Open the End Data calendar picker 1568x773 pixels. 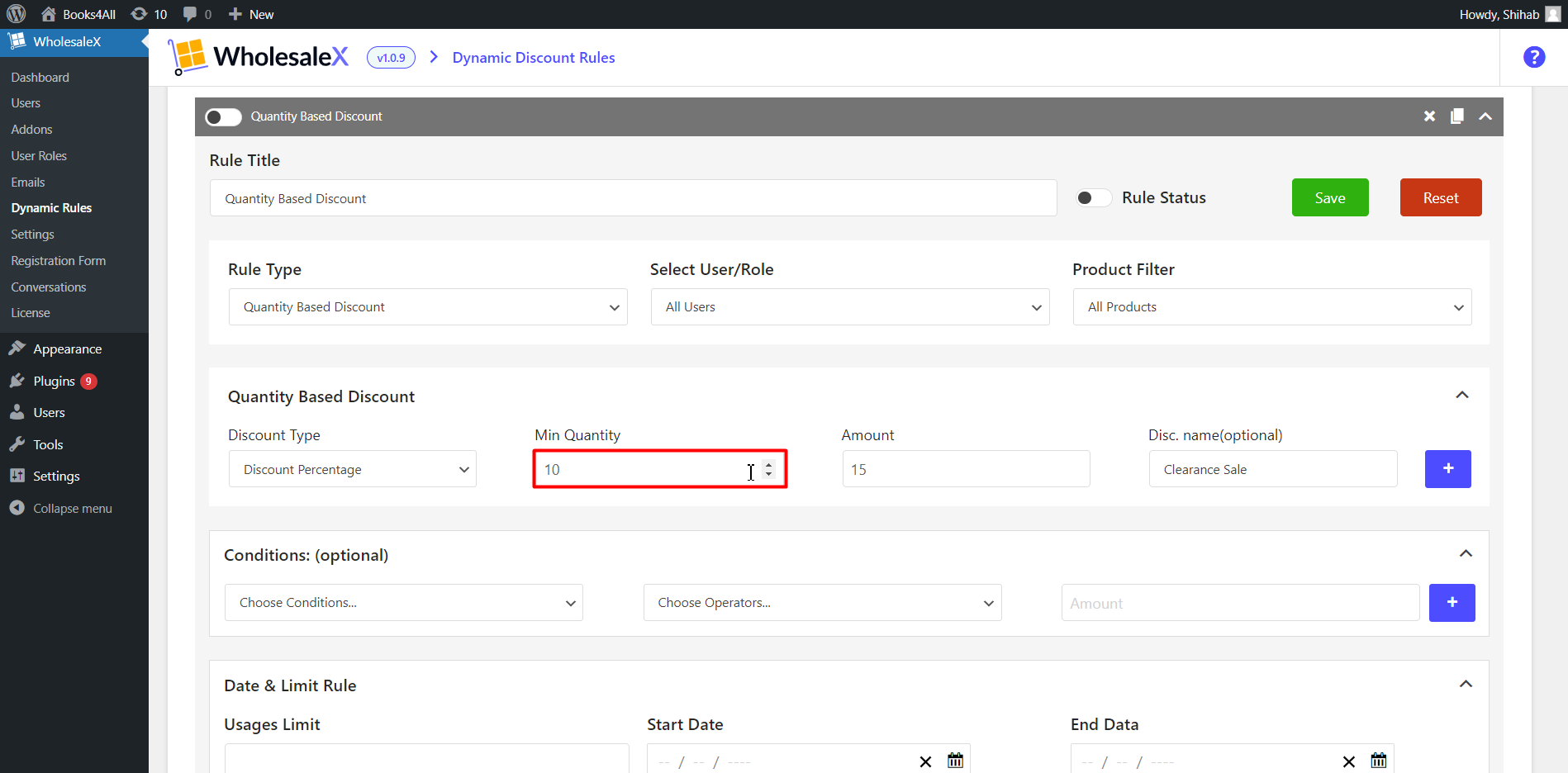tap(1379, 761)
